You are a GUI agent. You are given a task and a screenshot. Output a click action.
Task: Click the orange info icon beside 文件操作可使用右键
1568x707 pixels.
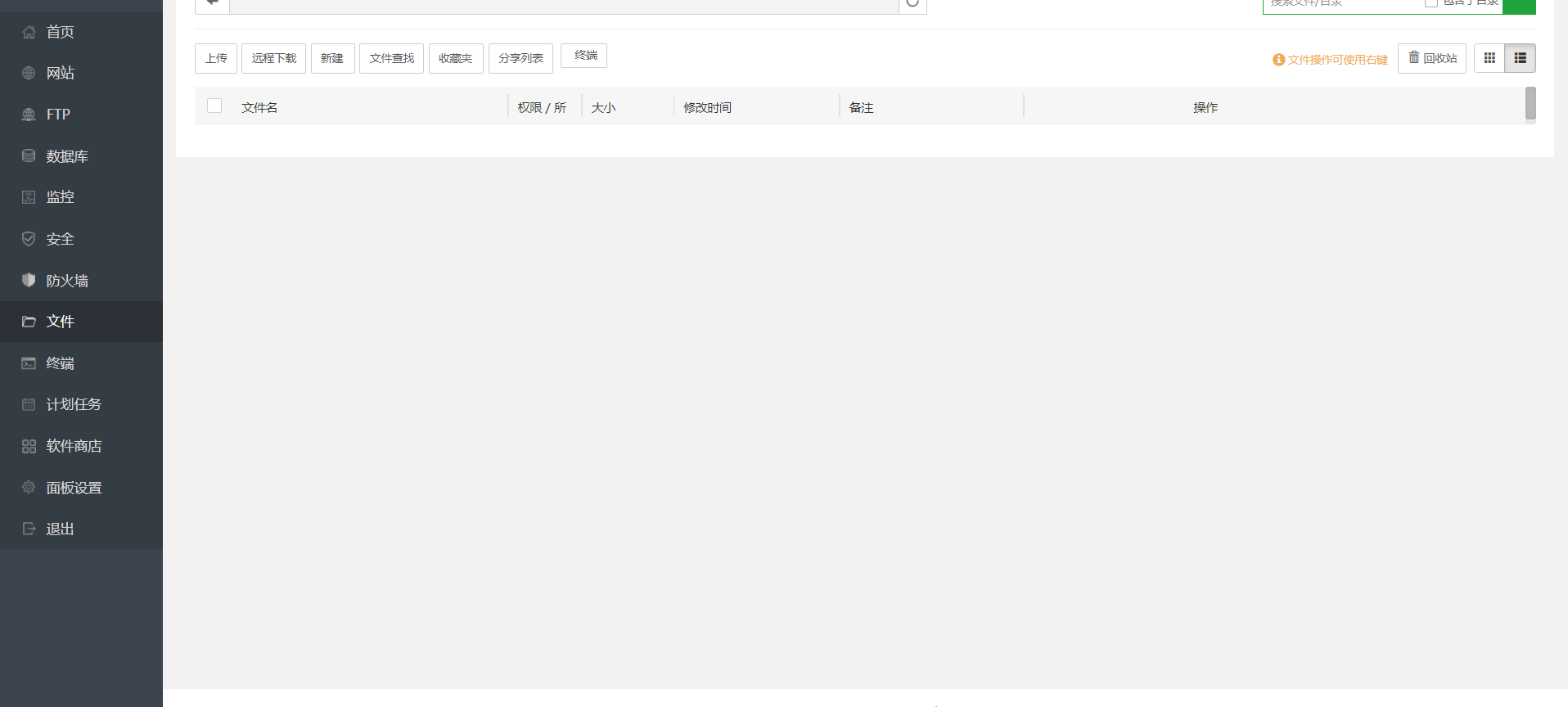point(1278,60)
